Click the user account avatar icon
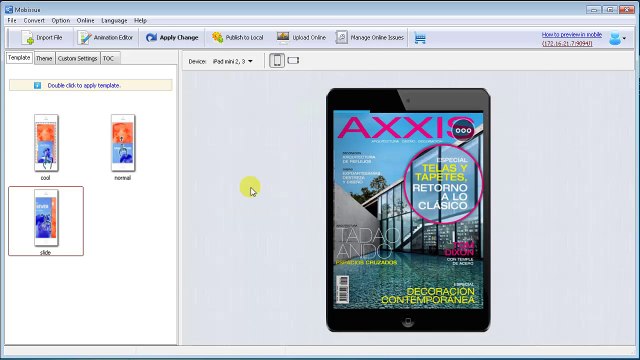 coord(615,38)
